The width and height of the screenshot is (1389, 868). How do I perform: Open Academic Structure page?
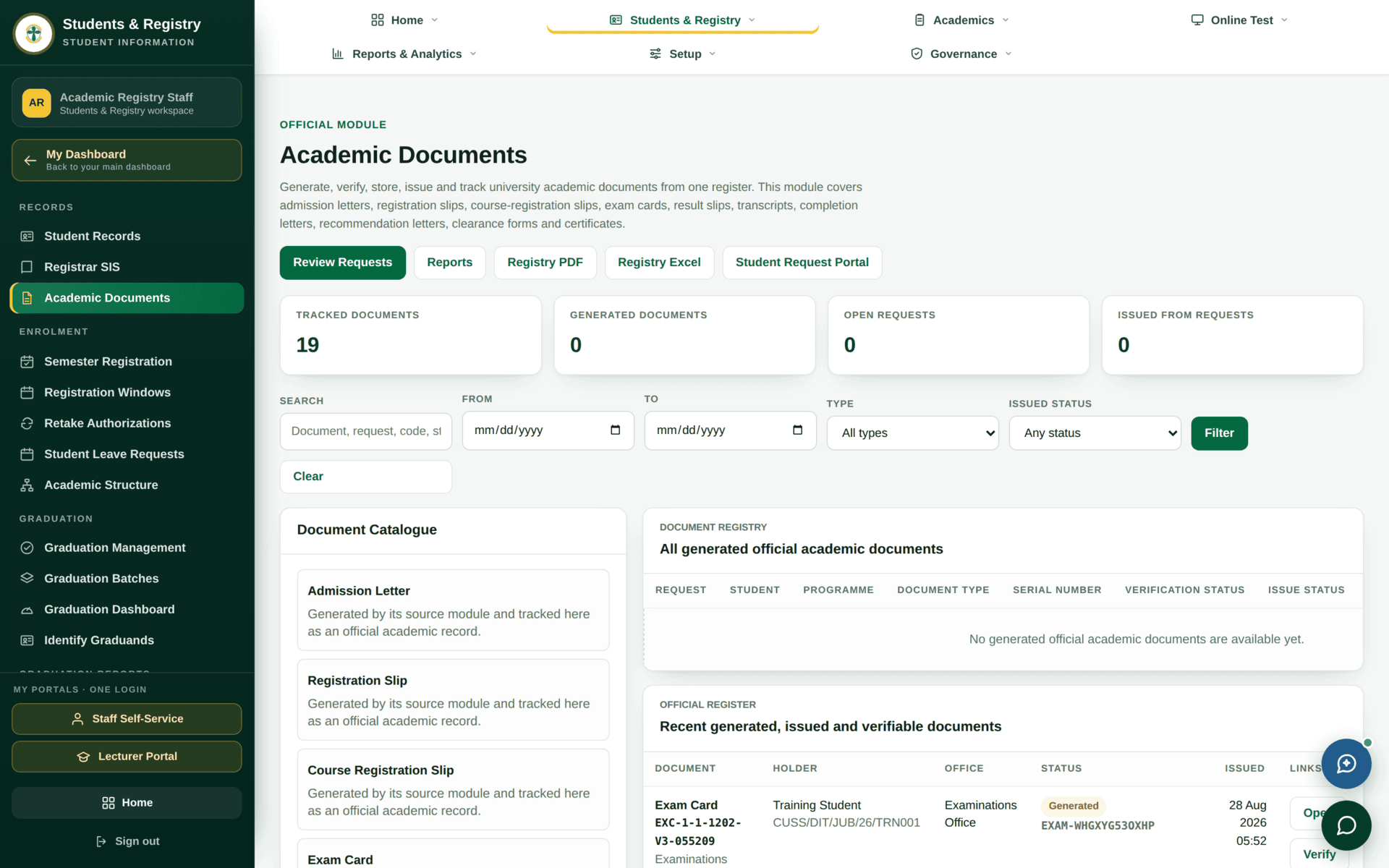pyautogui.click(x=127, y=485)
